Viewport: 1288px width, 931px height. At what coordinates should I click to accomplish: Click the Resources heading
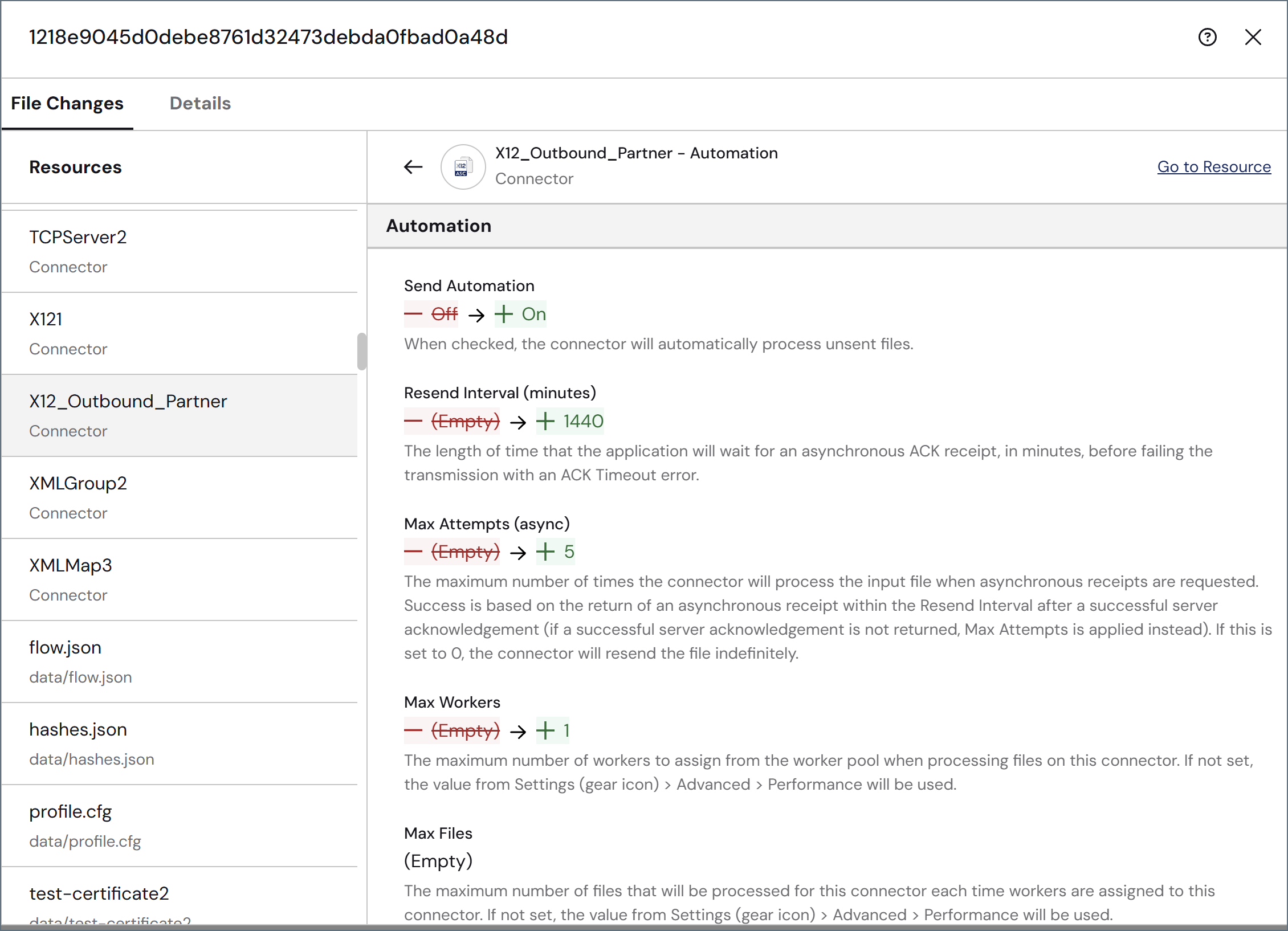(75, 168)
